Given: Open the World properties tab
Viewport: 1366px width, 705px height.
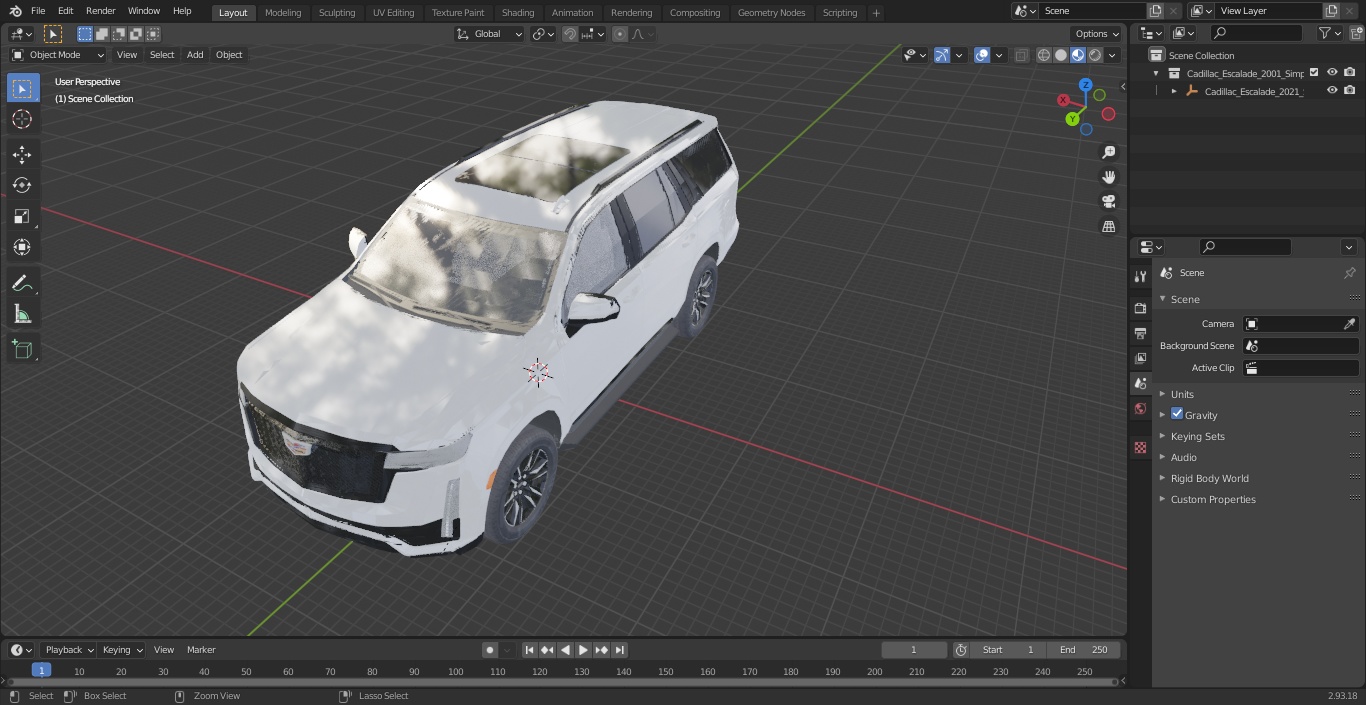Looking at the screenshot, I should coord(1140,409).
